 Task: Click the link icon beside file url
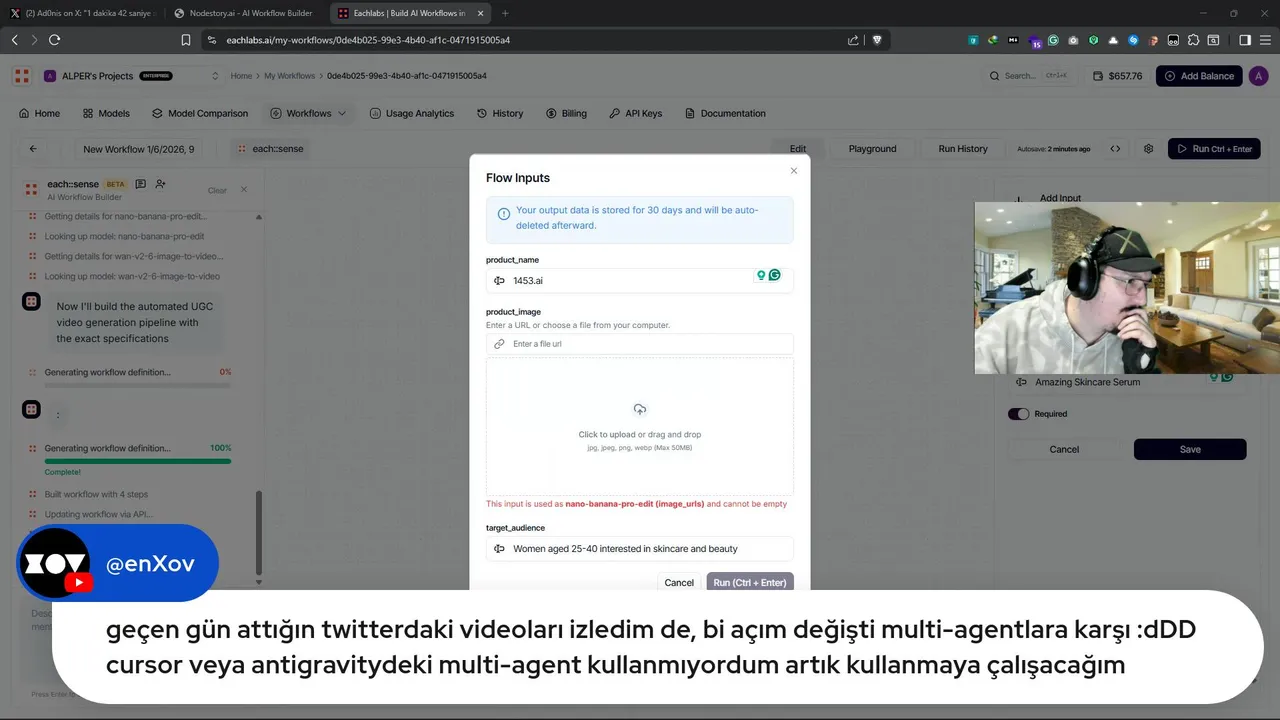coord(500,344)
